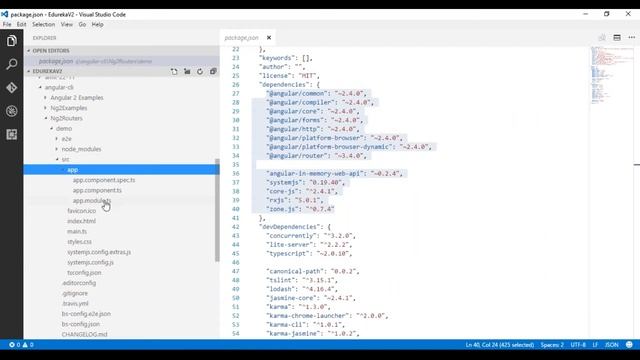Open tsconfig.json file
Screen dimensions: 640x360
coord(84,272)
